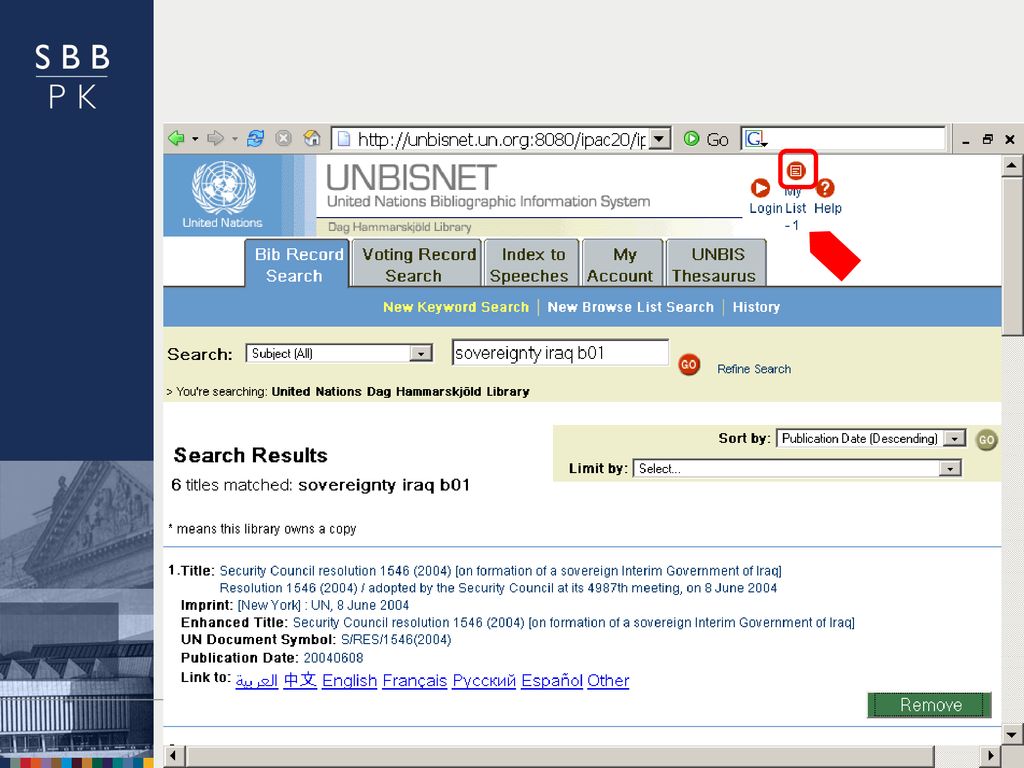The image size is (1024, 768).
Task: Click the horizontal scrollbar left arrow
Action: 174,756
